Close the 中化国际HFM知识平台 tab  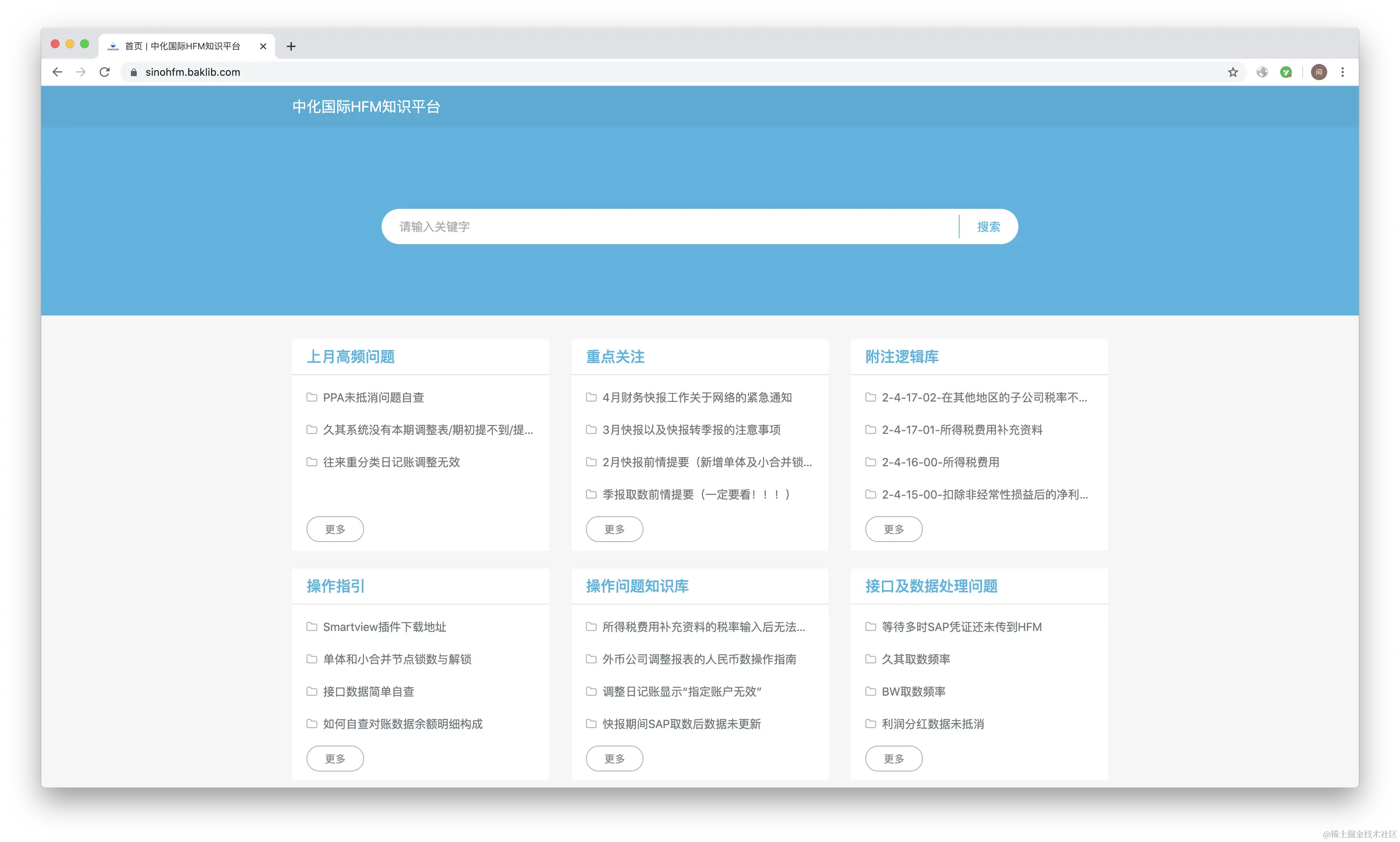pos(263,47)
